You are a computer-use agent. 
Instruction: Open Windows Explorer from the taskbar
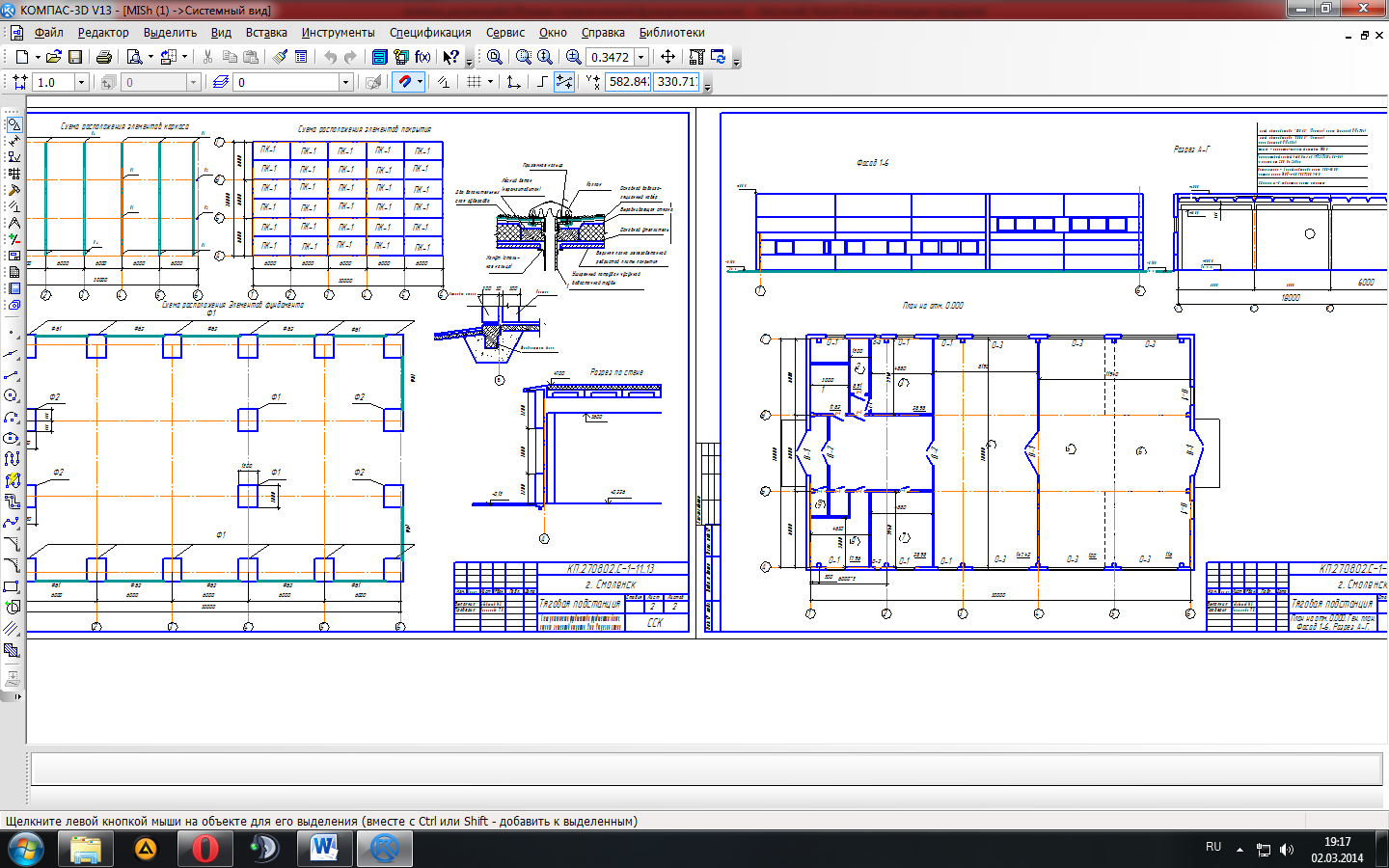pos(86,850)
